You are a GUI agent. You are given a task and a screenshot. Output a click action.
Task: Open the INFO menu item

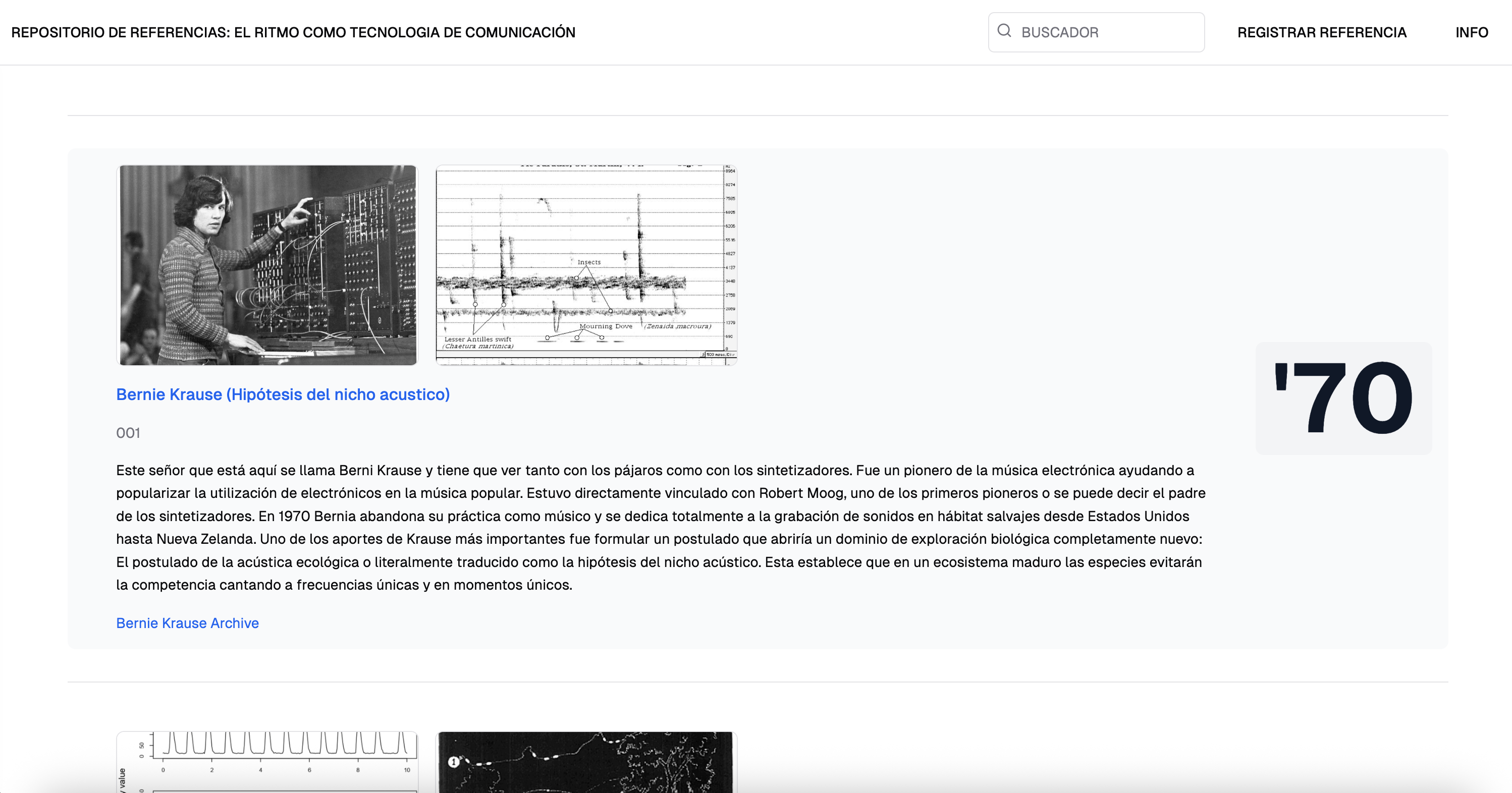(1471, 32)
